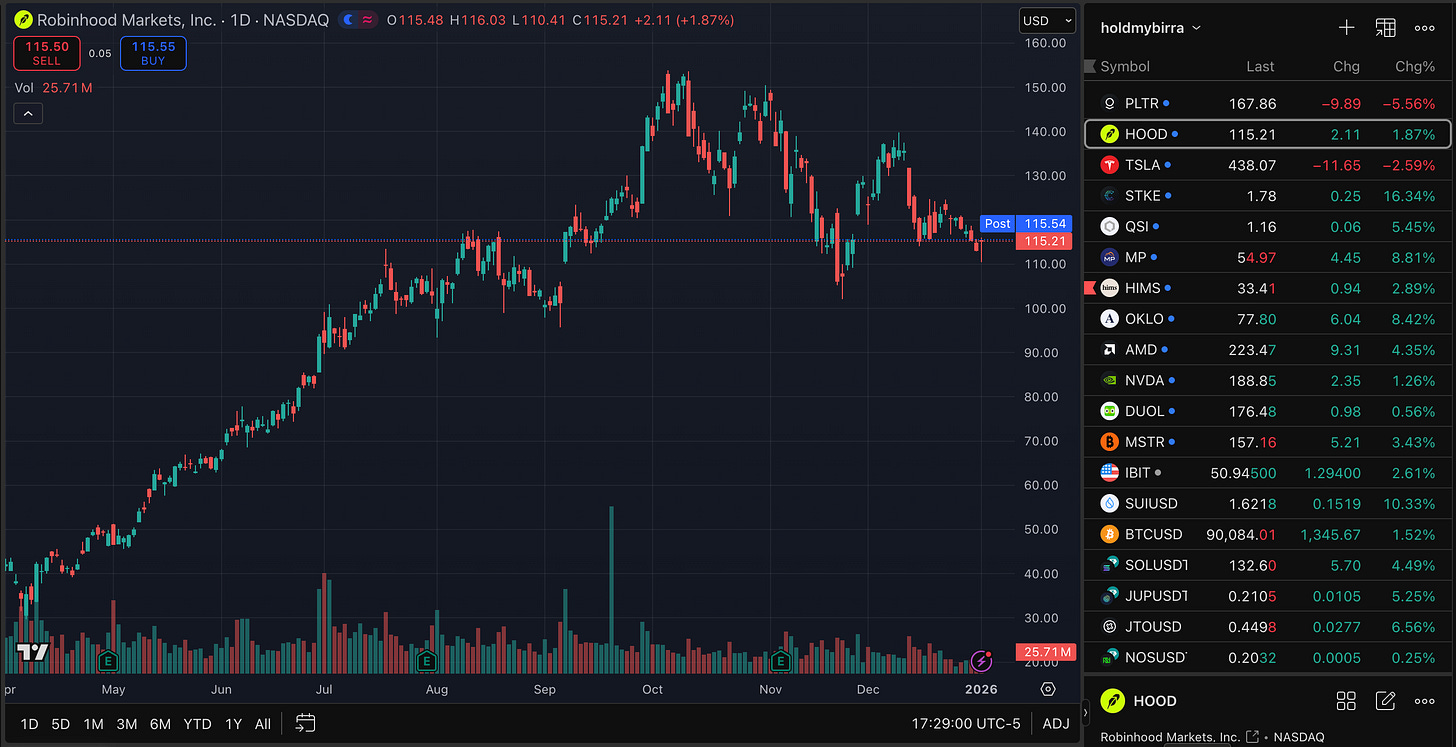This screenshot has height=747, width=1456.
Task: Select the QSI watchlist symbol
Action: tap(1268, 227)
